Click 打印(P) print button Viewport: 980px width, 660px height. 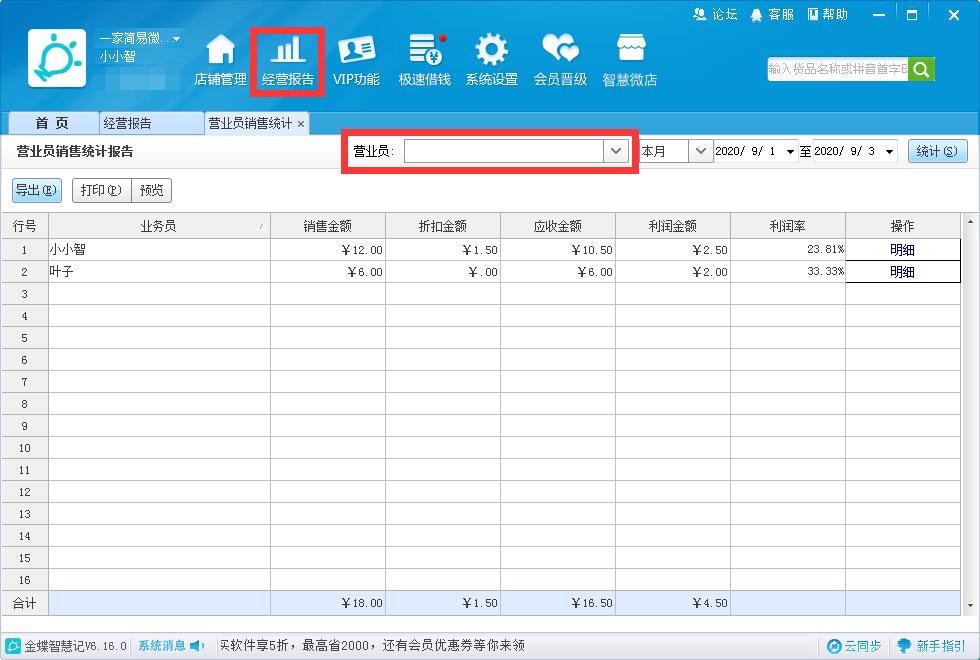[101, 190]
